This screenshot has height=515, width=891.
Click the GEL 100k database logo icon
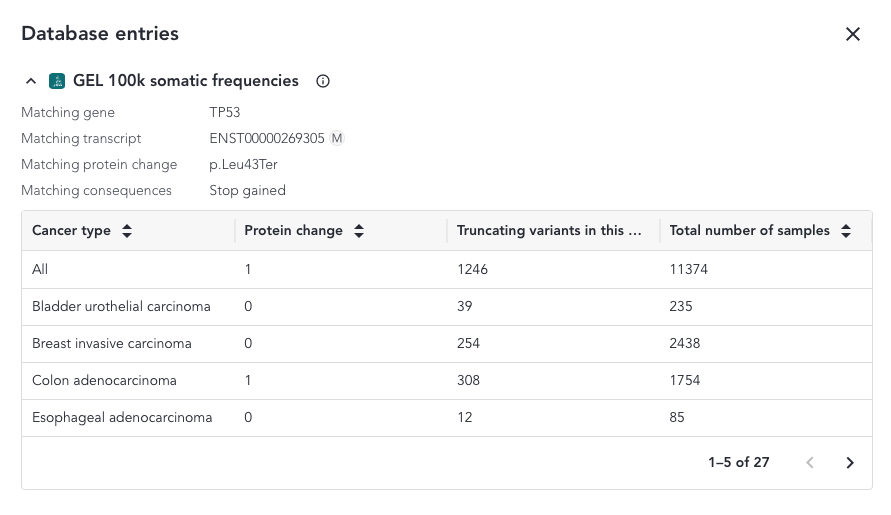pos(57,81)
